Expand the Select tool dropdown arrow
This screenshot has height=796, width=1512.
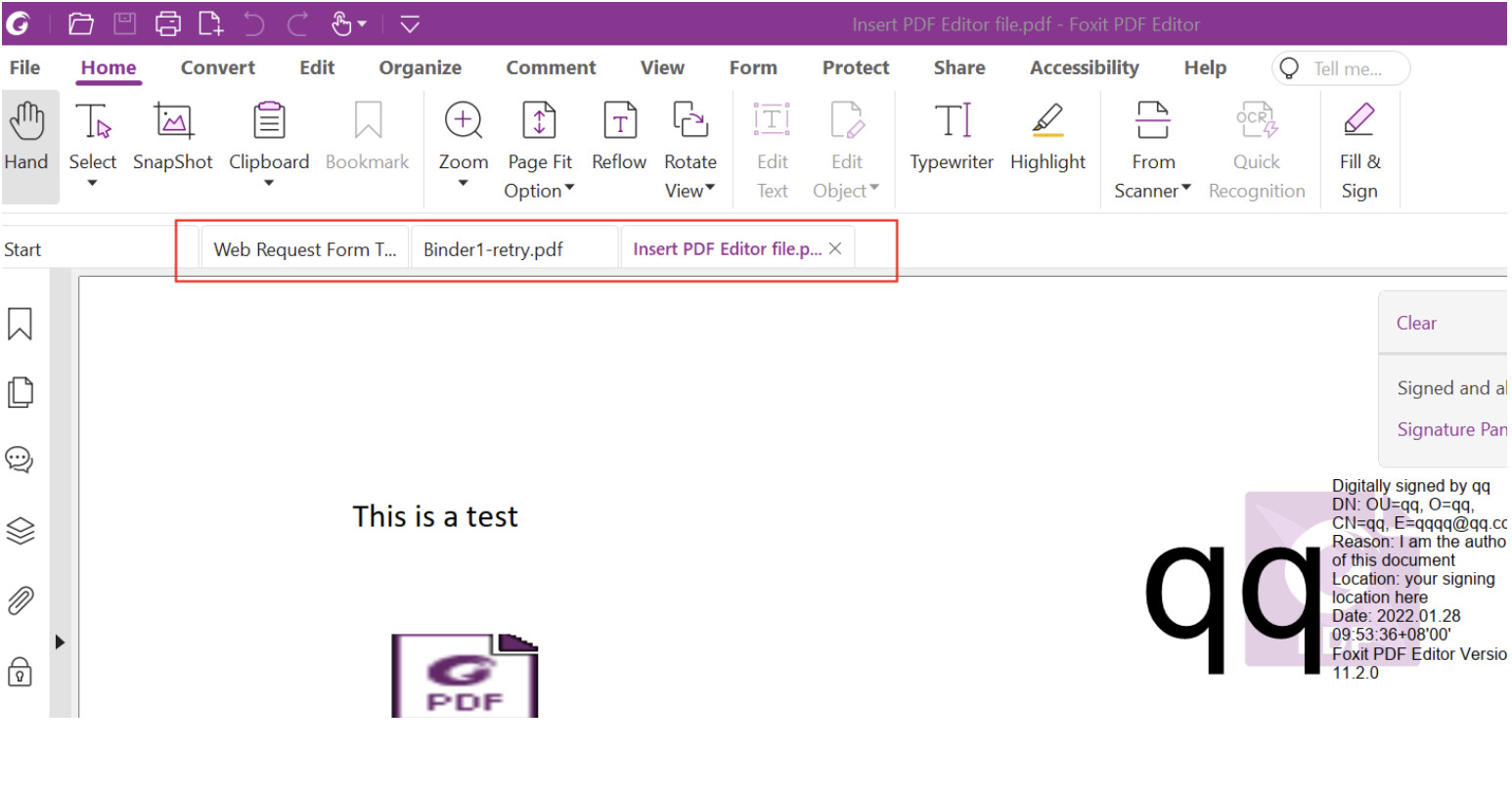[x=93, y=183]
